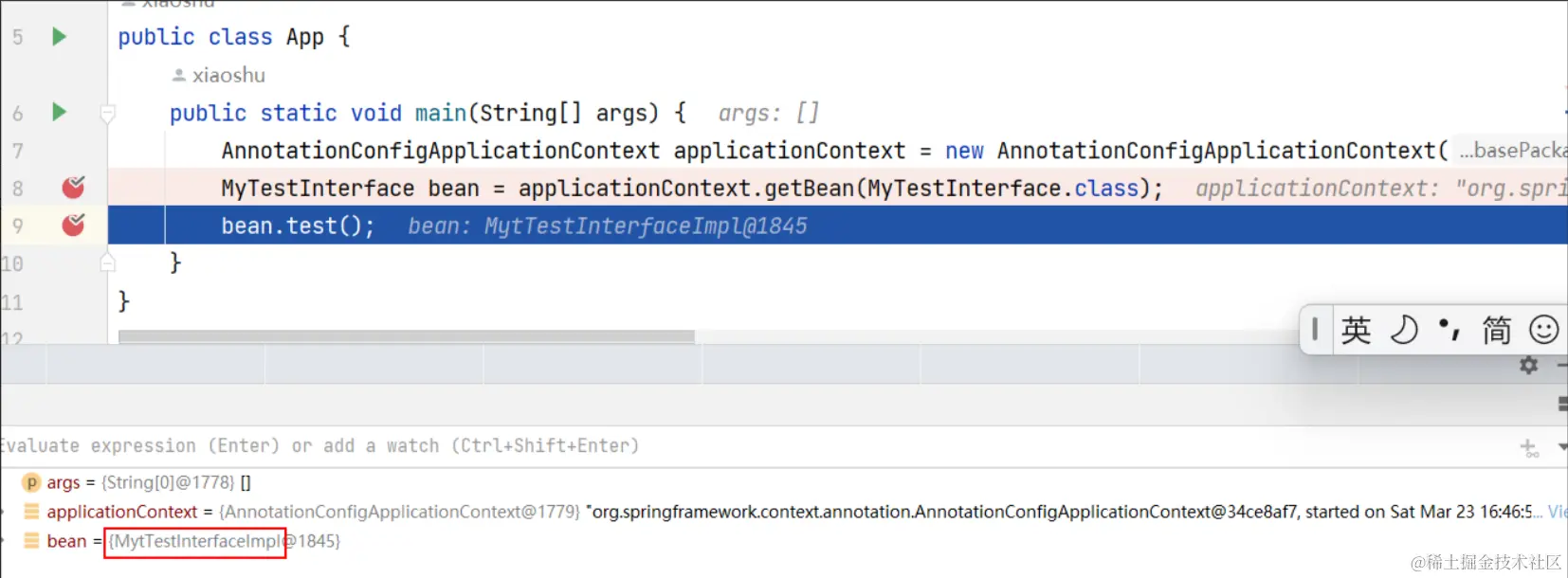Click the IME punctuation mode icon
Image resolution: width=1568 pixels, height=578 pixels.
tap(1449, 330)
